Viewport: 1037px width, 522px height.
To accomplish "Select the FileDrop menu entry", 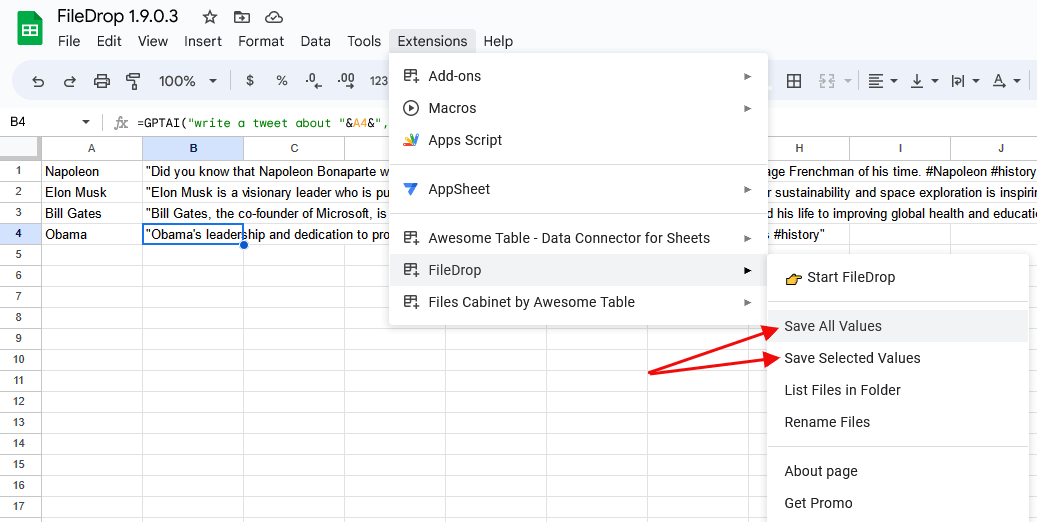I will [578, 270].
